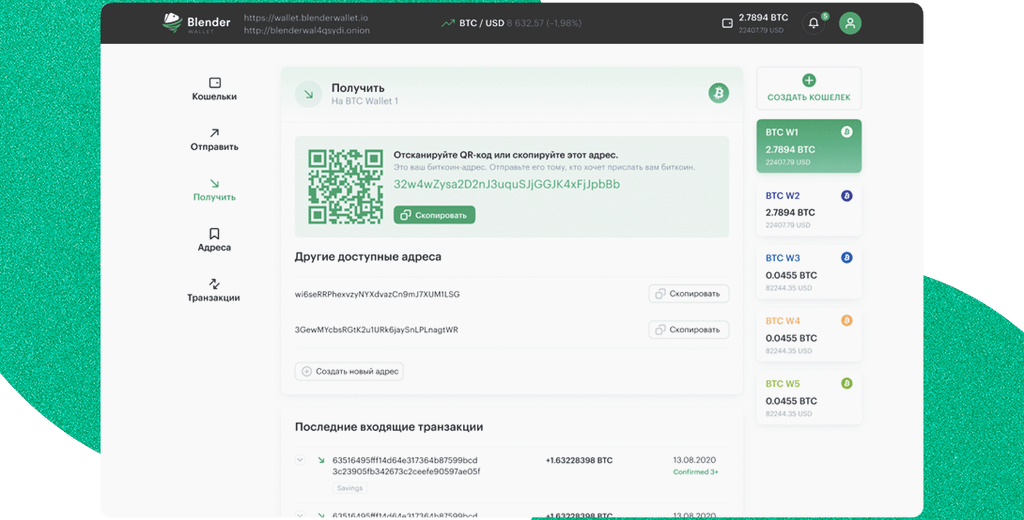This screenshot has height=520, width=1024.
Task: Select the BTC W2 wallet card
Action: click(x=808, y=209)
